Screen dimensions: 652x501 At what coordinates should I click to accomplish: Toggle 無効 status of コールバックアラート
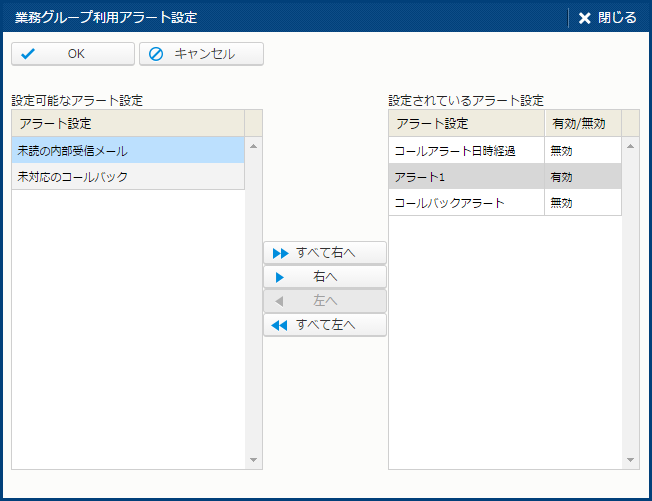coord(582,203)
